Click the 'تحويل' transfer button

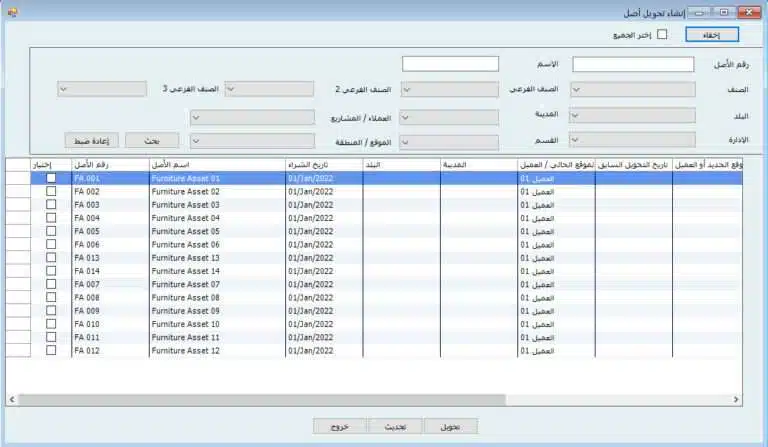[450, 426]
